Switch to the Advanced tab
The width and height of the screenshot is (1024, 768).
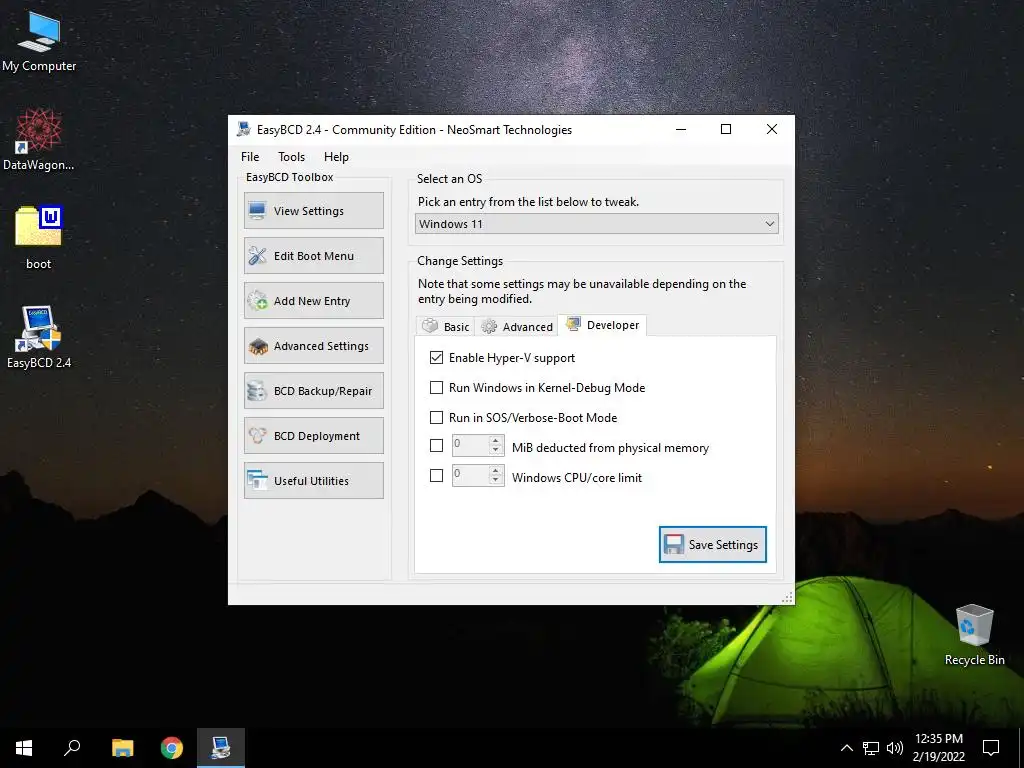coord(517,326)
